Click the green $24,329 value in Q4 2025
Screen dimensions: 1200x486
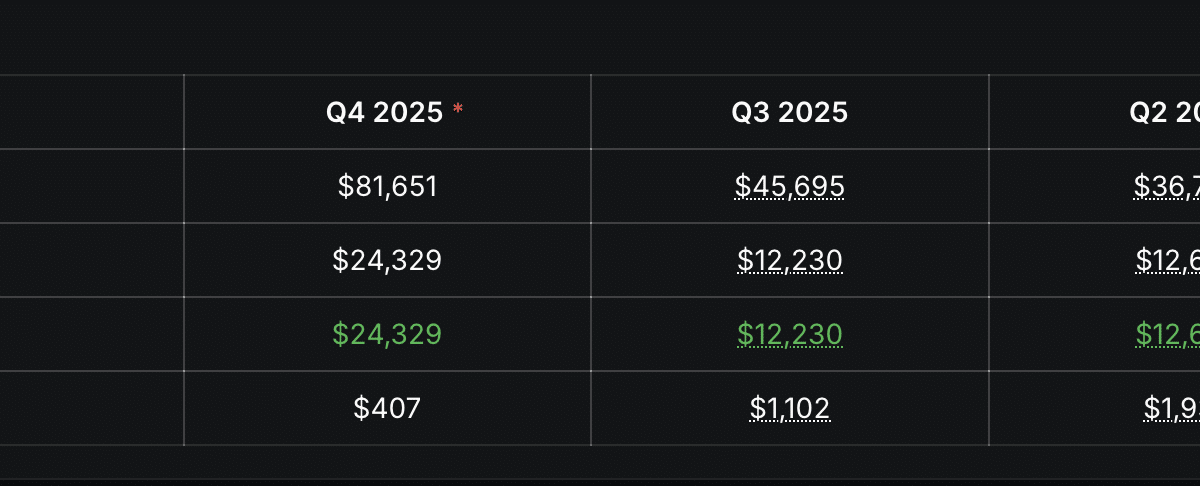click(x=387, y=334)
